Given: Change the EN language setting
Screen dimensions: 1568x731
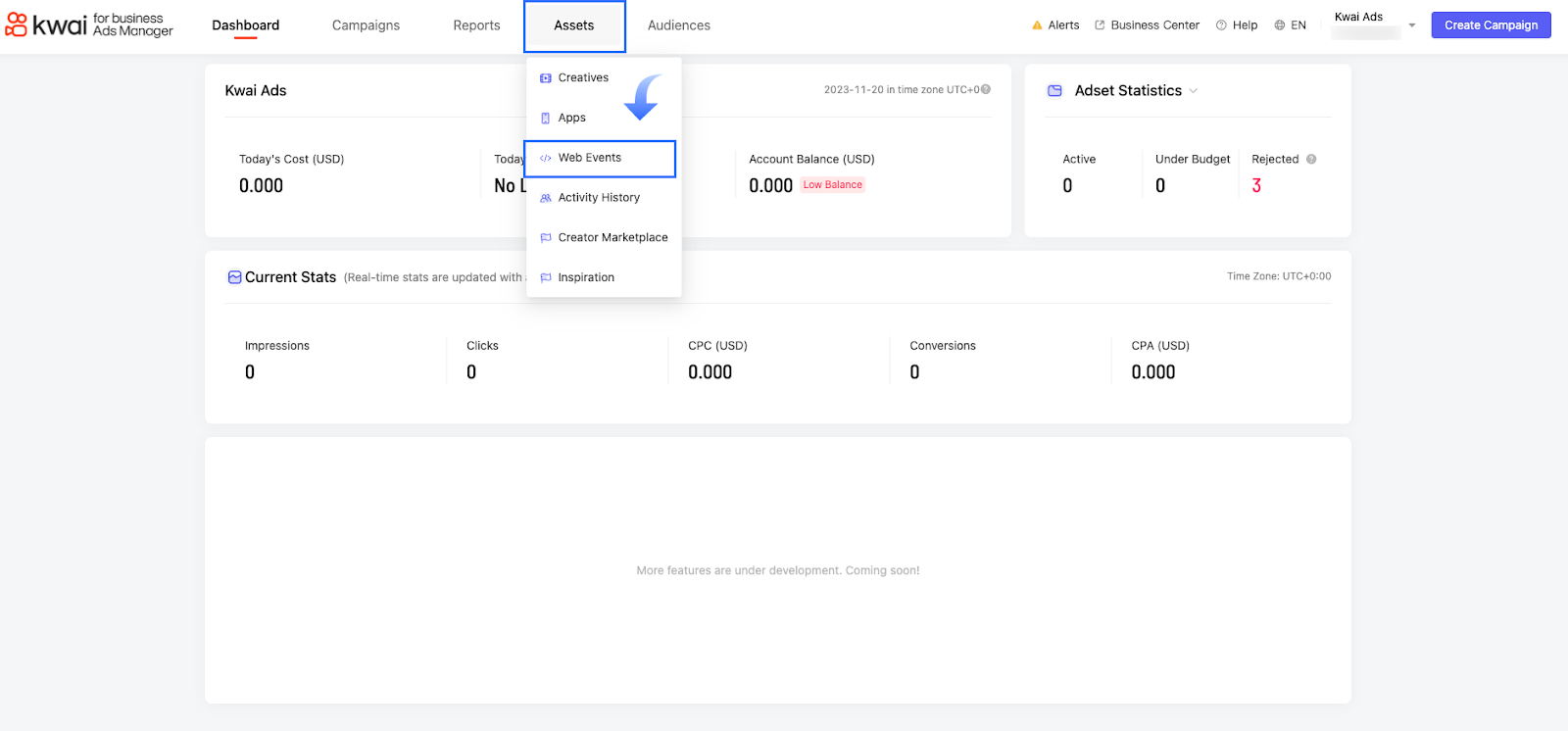Looking at the screenshot, I should [x=1298, y=25].
